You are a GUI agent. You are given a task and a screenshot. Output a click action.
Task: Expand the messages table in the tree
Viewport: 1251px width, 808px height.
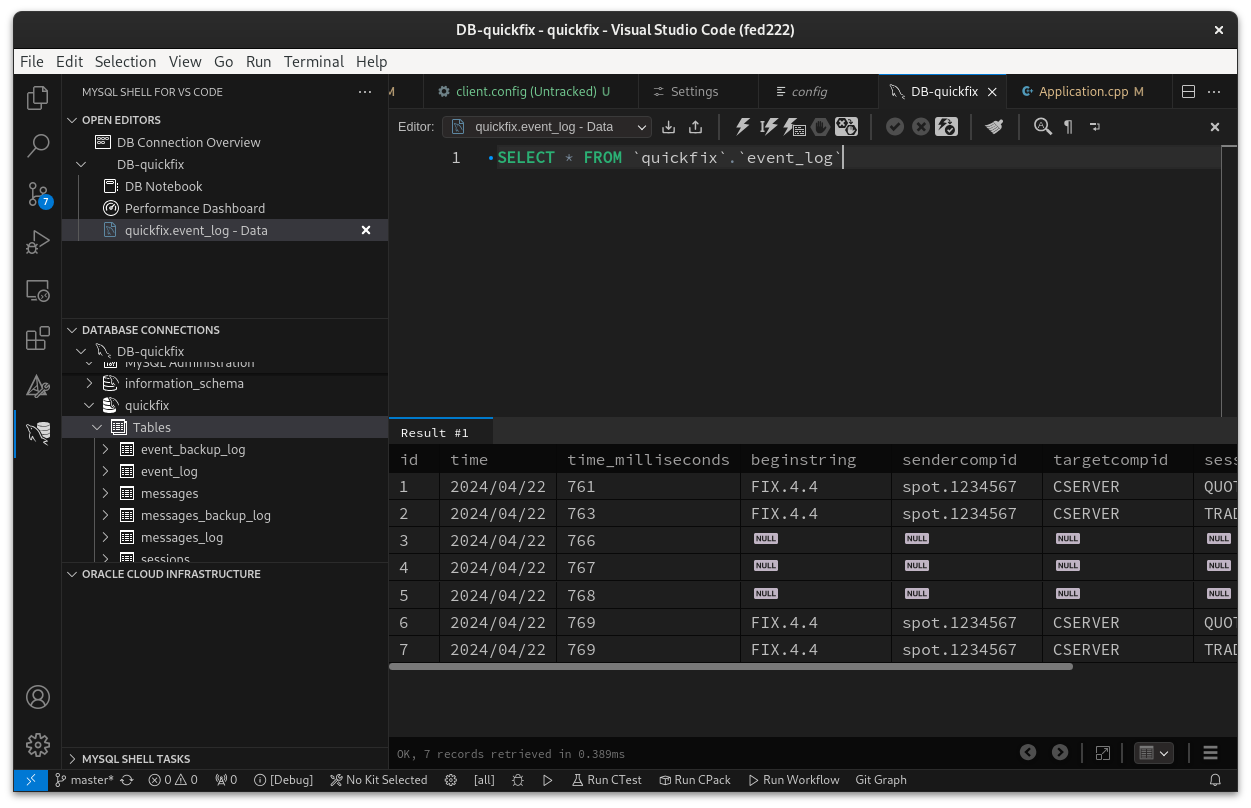point(104,493)
